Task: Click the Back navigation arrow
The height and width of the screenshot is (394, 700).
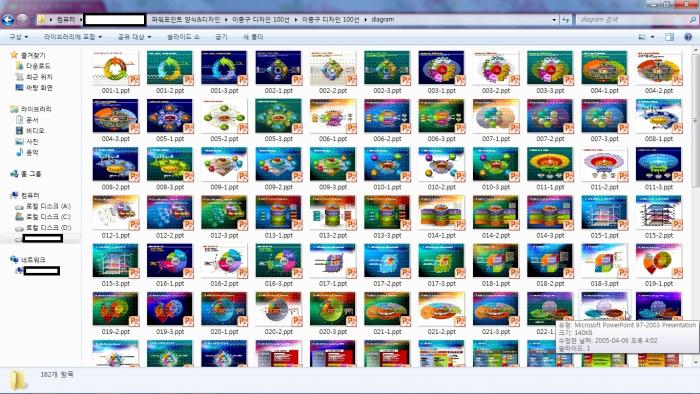Action: coord(8,20)
